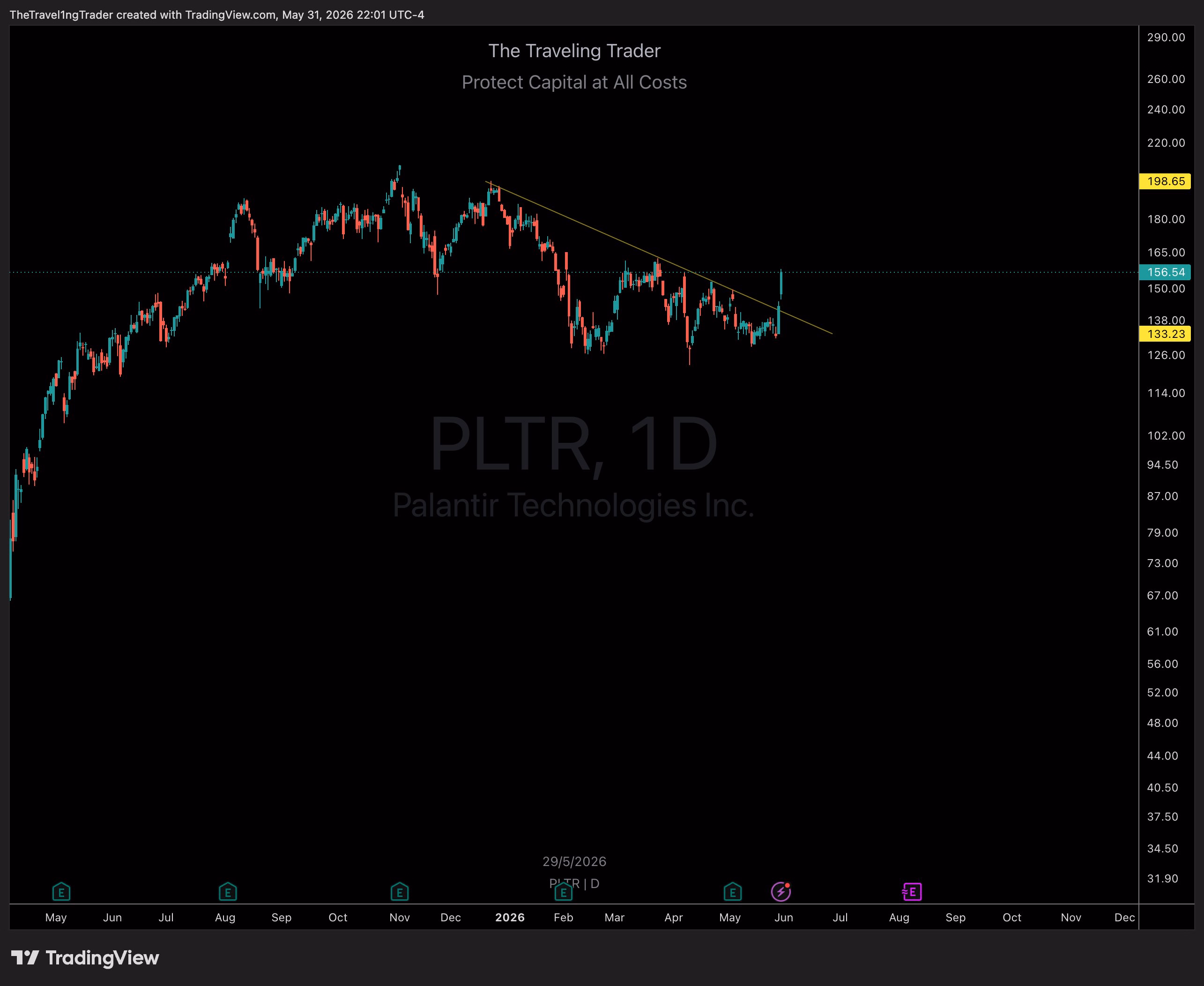1204x986 pixels.
Task: Click the 290.00 price axis label
Action: (1166, 37)
